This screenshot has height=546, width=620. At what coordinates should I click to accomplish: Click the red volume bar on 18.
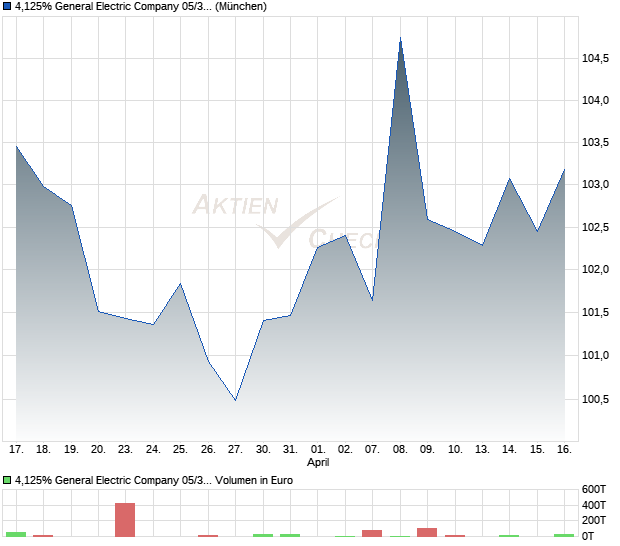point(43,536)
